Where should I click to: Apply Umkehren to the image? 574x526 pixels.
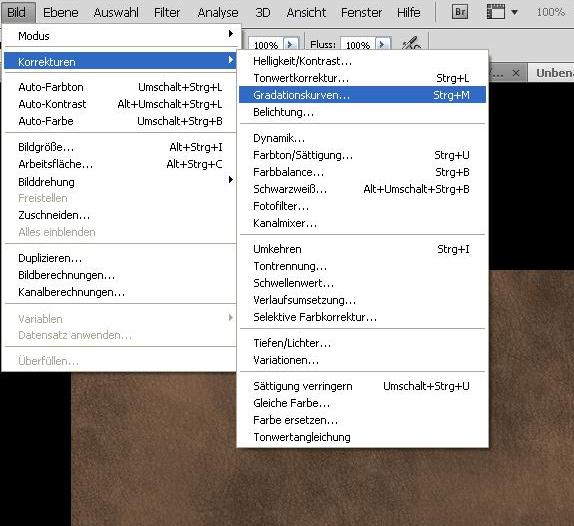(x=362, y=249)
